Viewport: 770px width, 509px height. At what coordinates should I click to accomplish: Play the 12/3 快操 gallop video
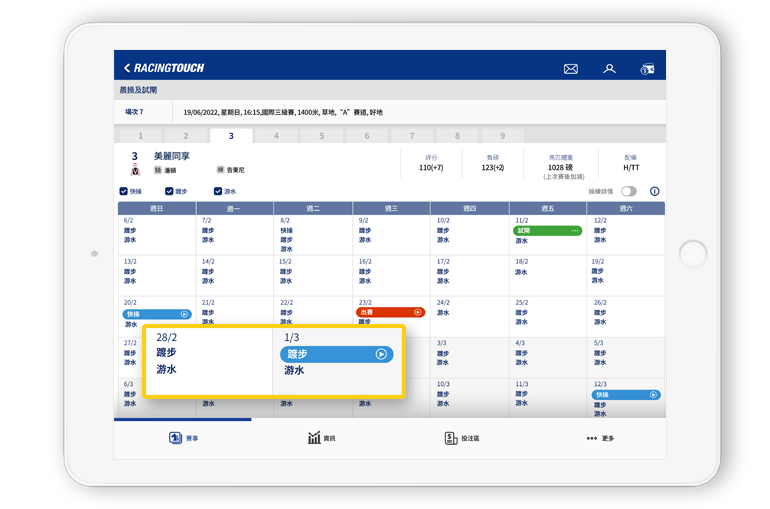tap(653, 395)
